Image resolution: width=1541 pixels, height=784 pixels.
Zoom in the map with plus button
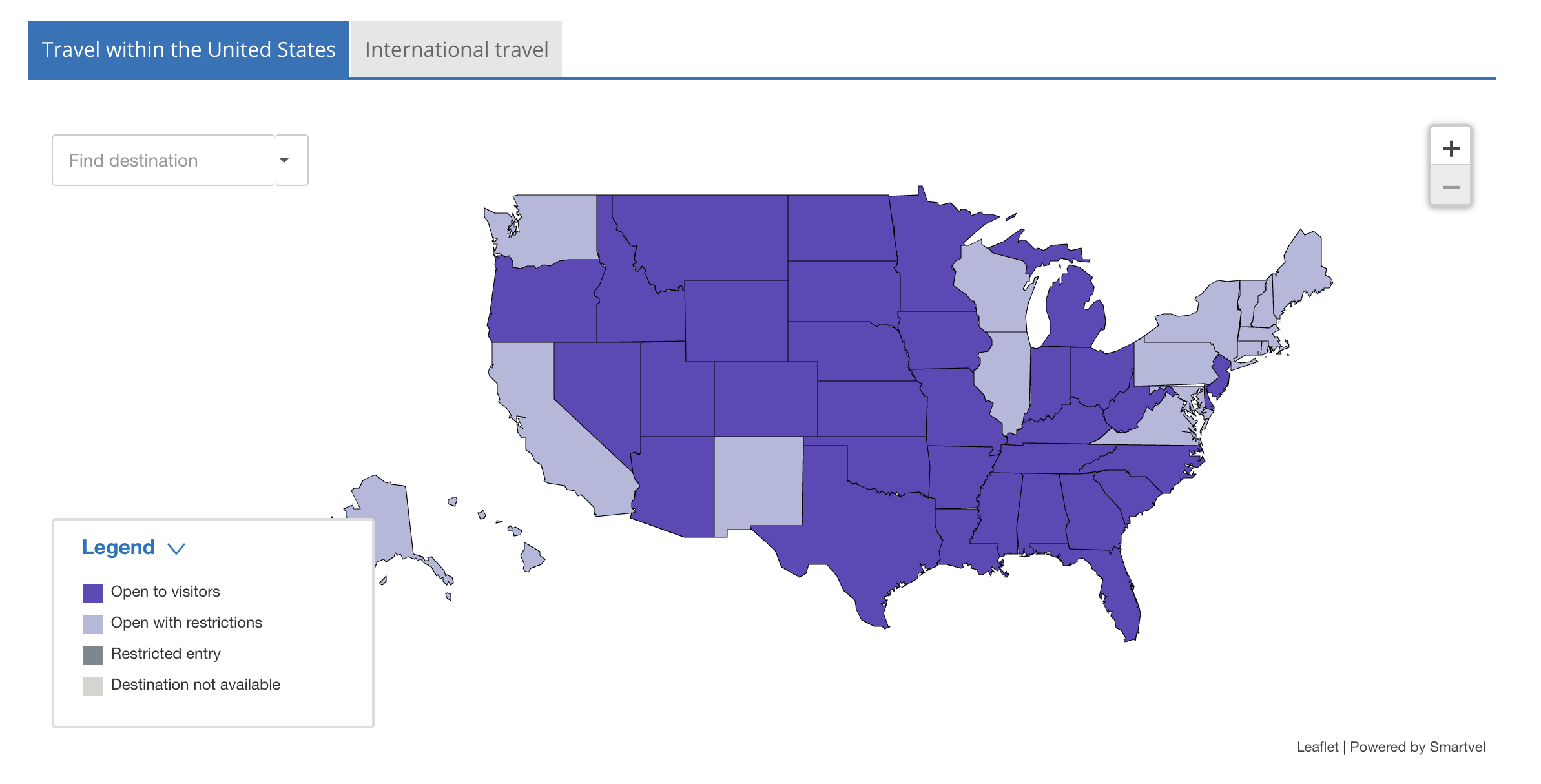[1451, 149]
